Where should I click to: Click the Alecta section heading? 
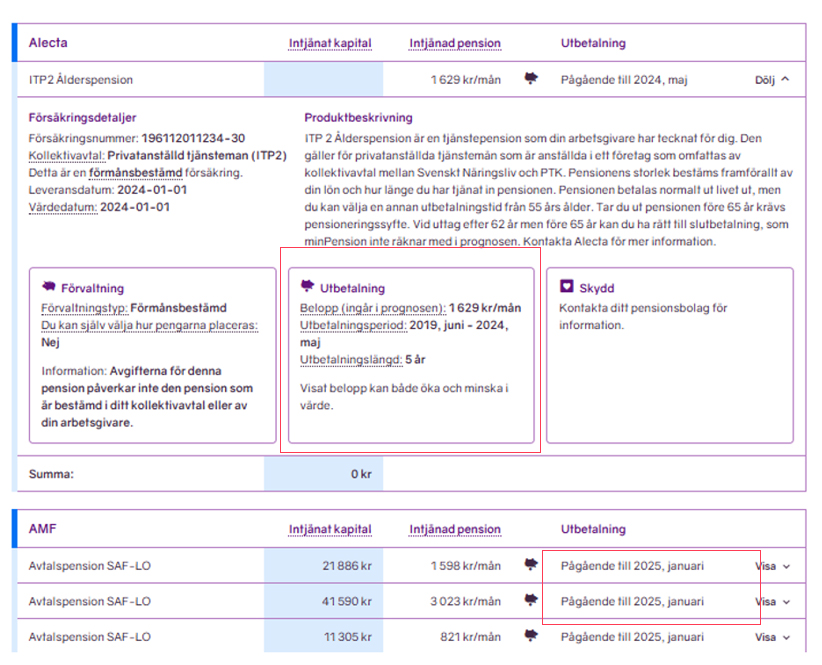(49, 43)
